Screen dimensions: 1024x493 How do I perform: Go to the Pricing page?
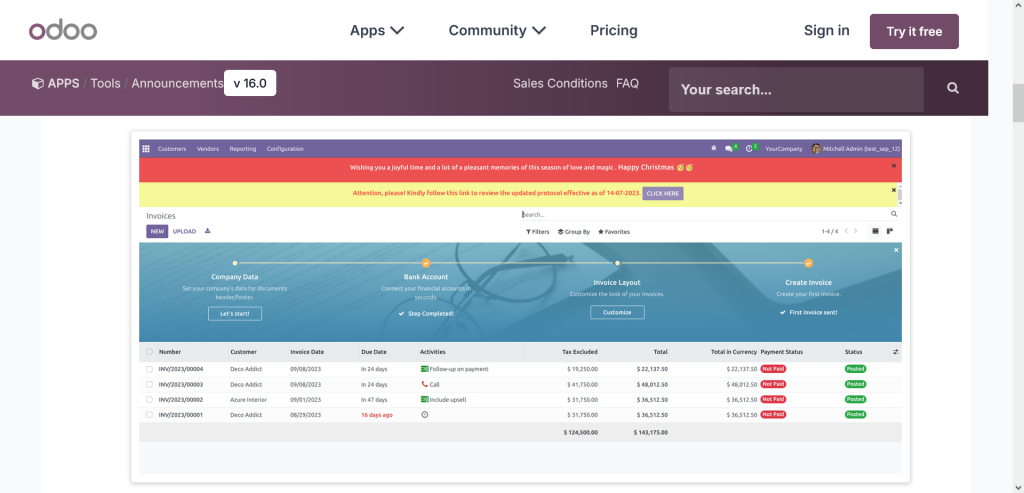pos(614,30)
